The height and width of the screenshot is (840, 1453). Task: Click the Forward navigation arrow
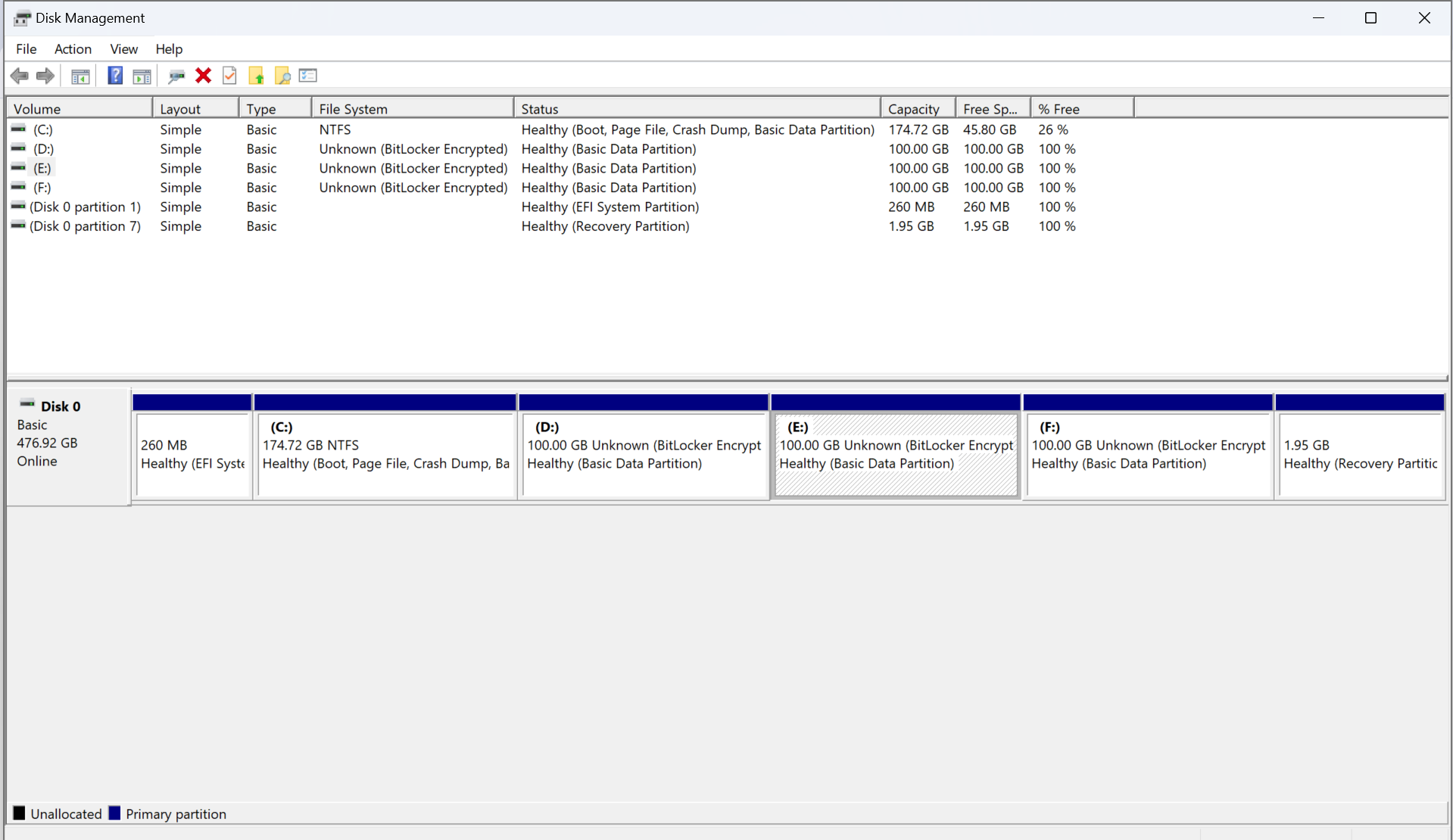click(x=45, y=76)
